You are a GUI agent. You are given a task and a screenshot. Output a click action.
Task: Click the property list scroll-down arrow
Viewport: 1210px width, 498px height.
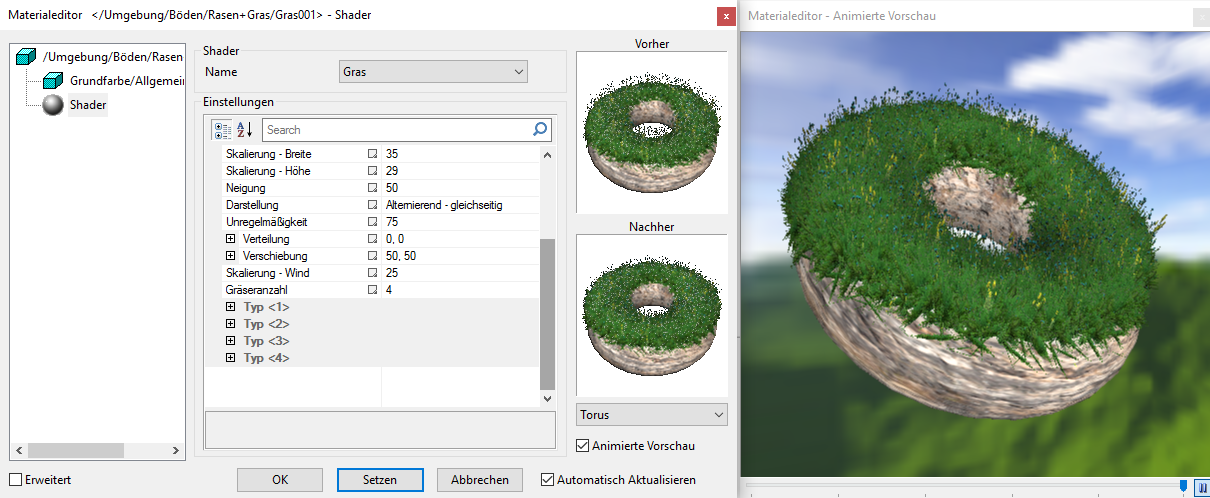(547, 398)
